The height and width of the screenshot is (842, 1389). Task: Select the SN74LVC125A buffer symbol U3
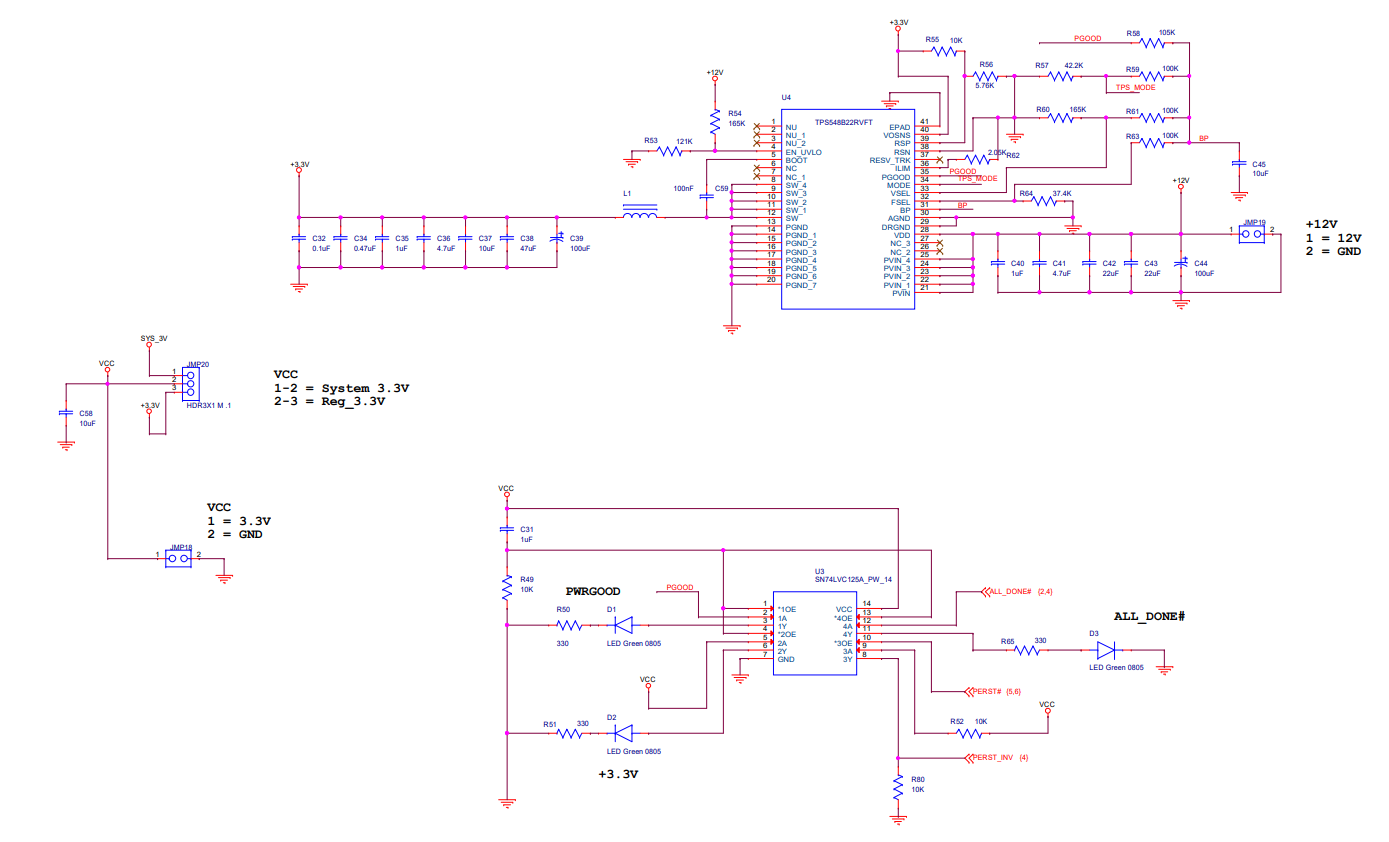(x=815, y=635)
